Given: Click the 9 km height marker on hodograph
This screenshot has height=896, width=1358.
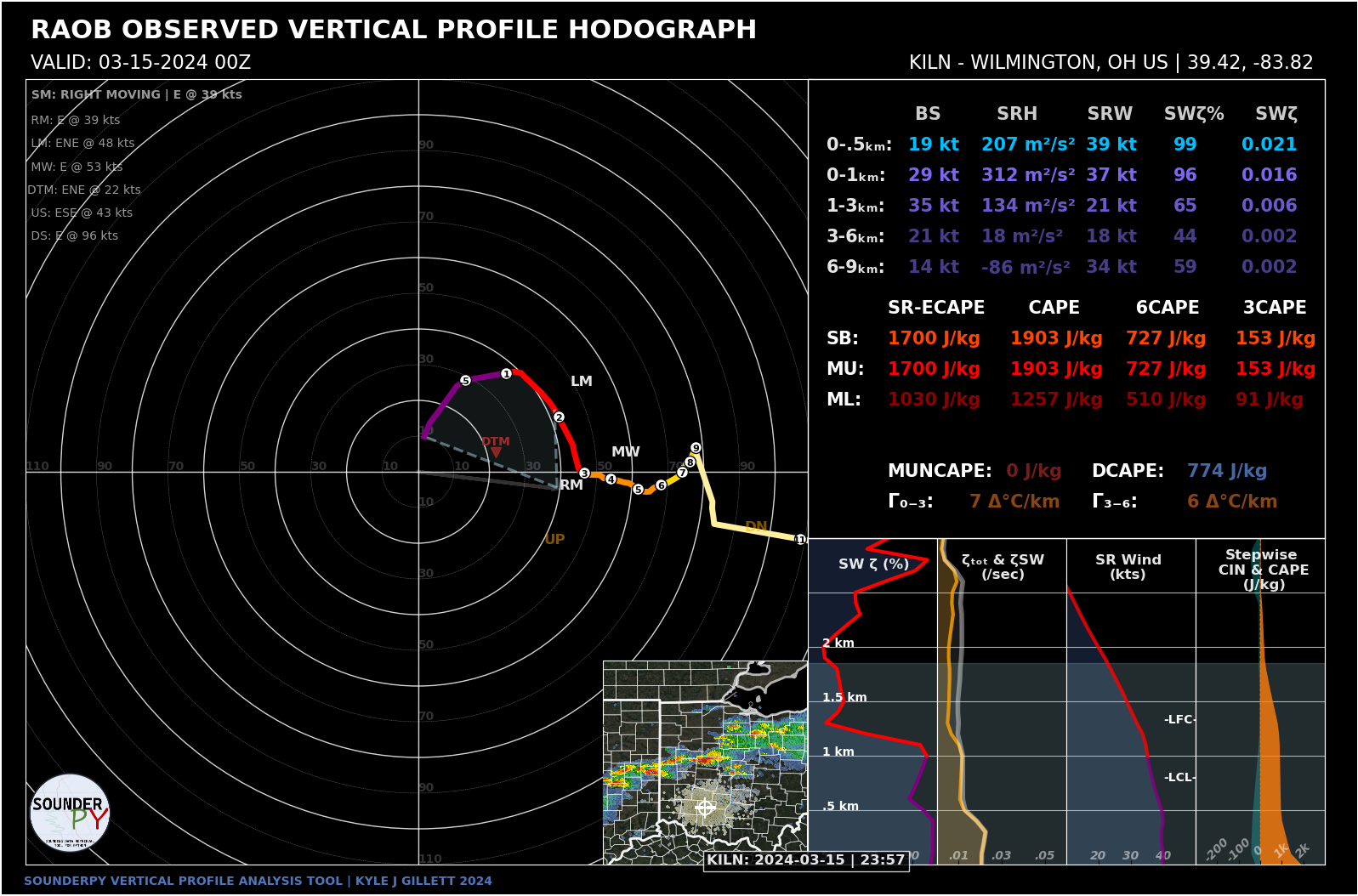Looking at the screenshot, I should coord(696,448).
